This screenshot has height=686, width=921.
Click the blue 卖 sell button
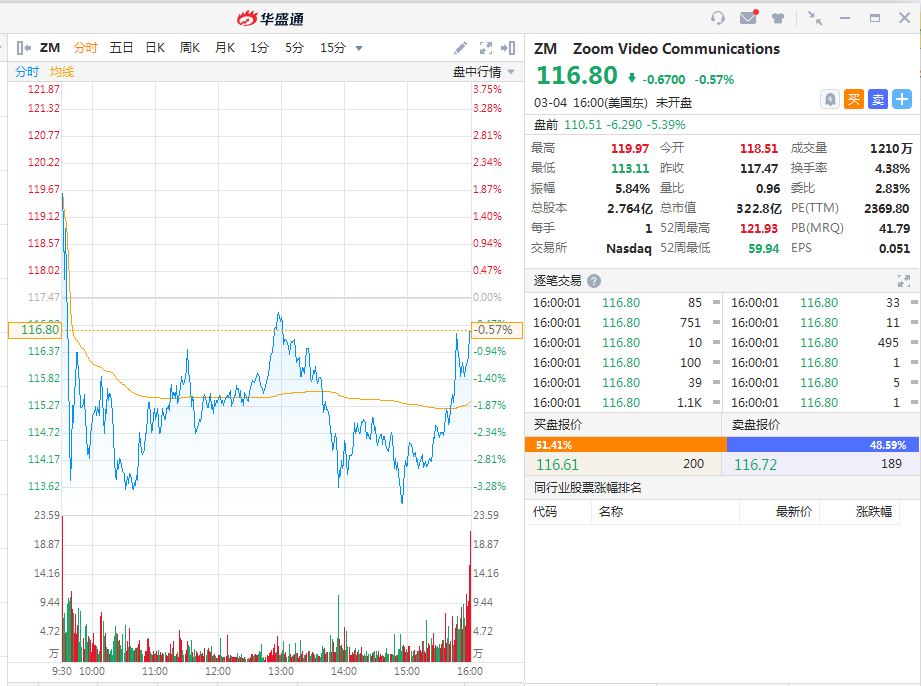click(878, 99)
